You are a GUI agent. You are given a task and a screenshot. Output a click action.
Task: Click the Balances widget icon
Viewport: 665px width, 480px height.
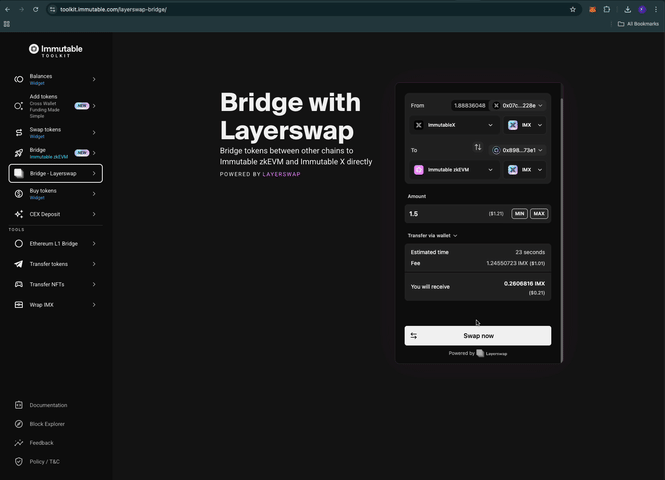coord(19,79)
